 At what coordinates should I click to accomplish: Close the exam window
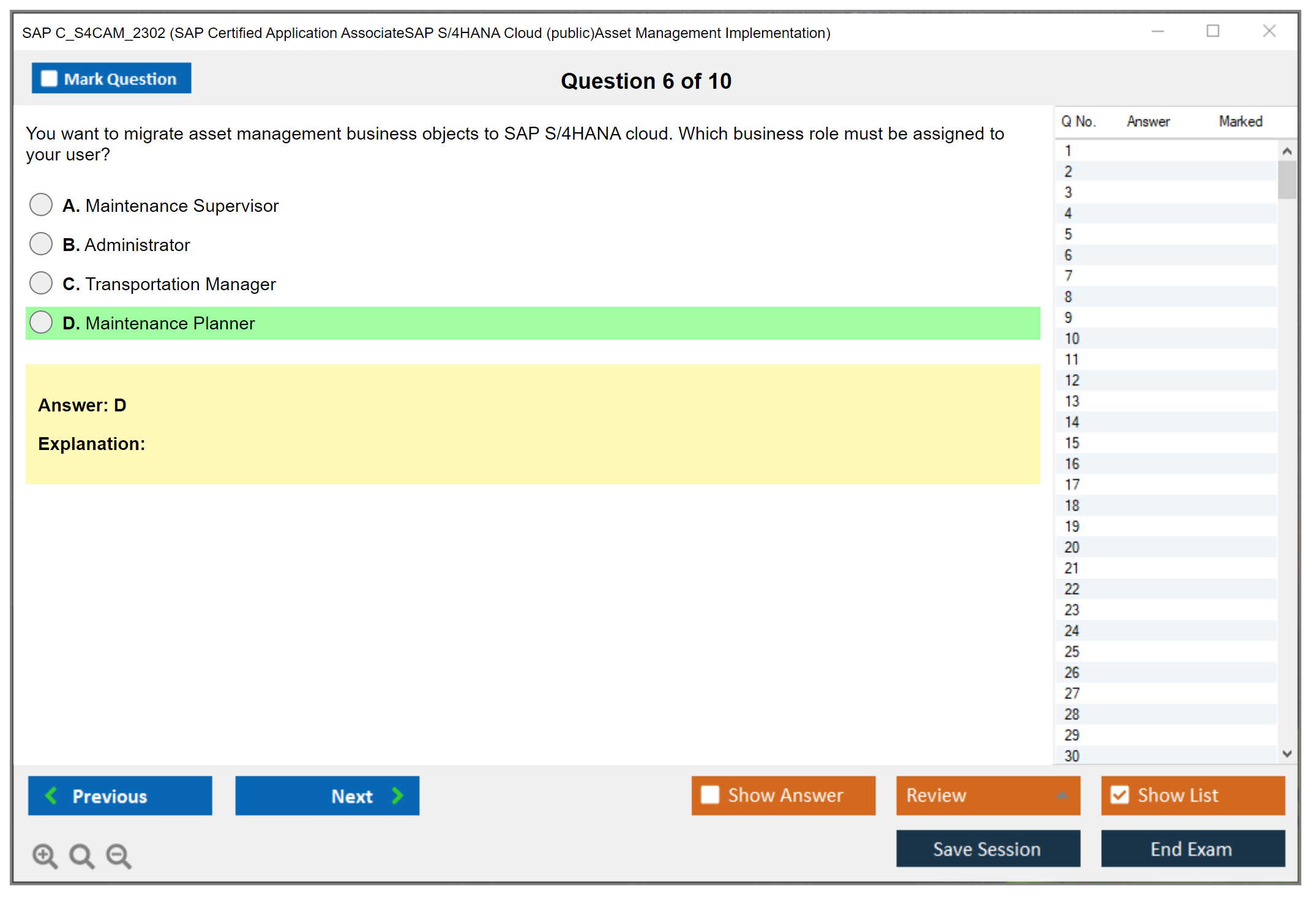(1269, 31)
